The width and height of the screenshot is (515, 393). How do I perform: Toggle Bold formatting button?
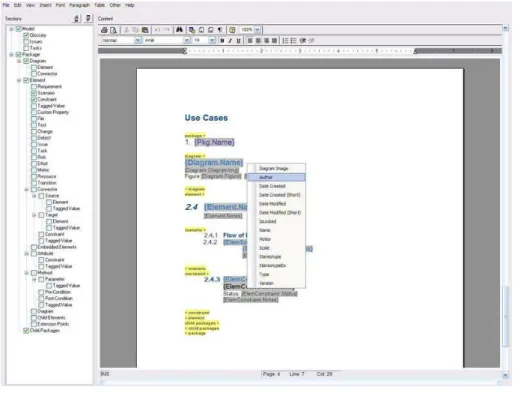click(x=222, y=41)
